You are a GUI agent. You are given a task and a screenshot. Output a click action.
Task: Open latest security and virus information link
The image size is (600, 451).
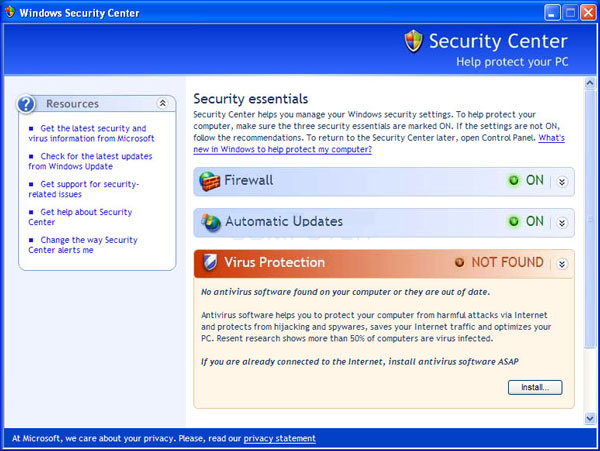91,134
